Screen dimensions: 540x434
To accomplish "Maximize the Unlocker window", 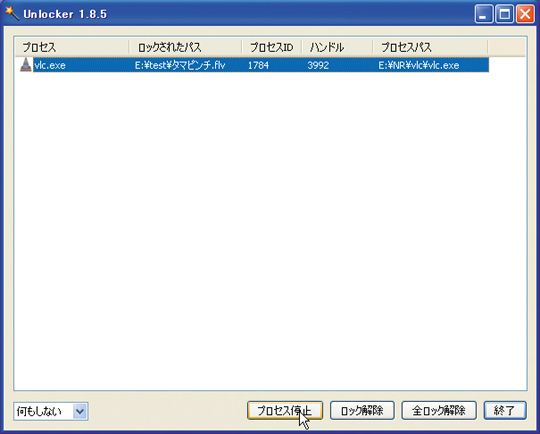I will [505, 14].
